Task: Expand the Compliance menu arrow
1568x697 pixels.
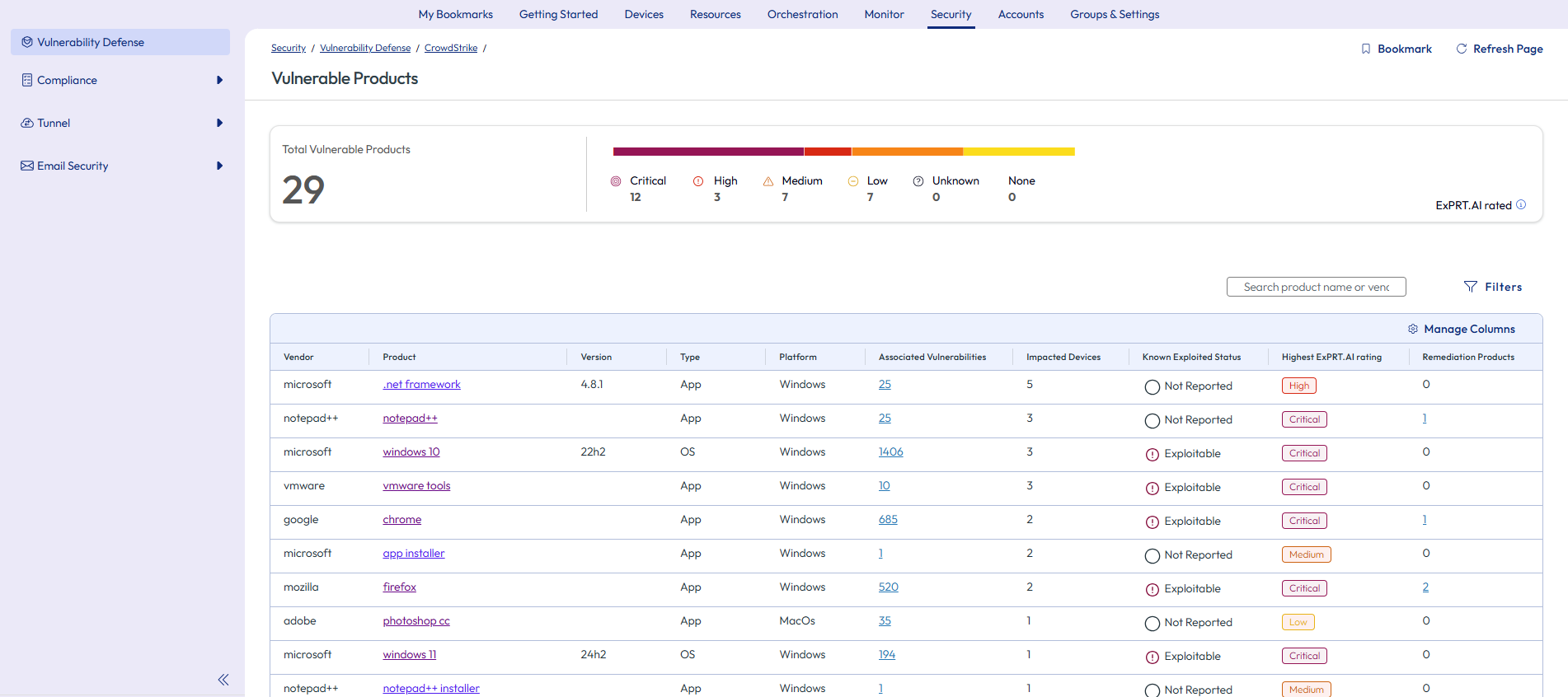Action: (219, 80)
